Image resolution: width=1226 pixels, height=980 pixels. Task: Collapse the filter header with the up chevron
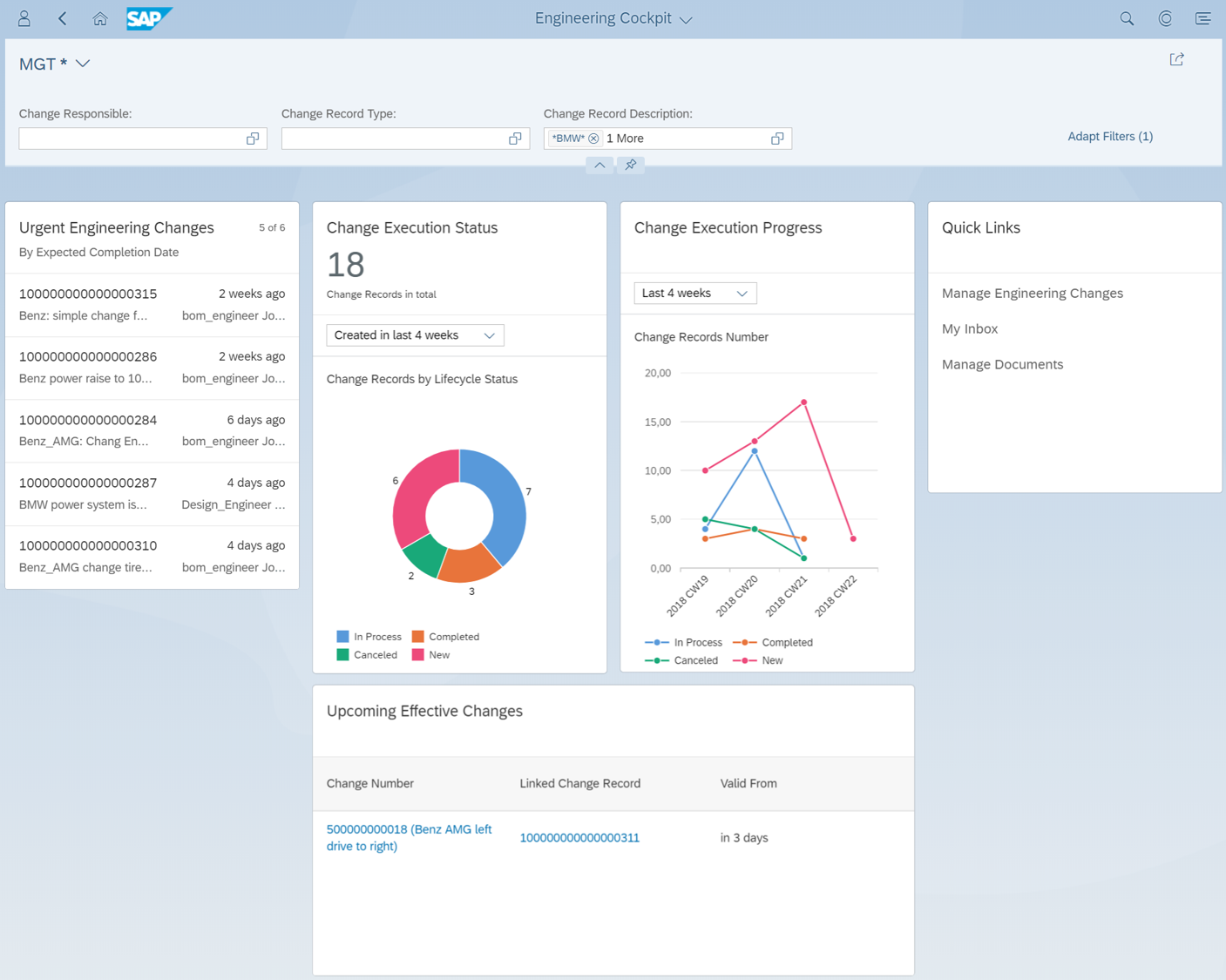tap(599, 165)
